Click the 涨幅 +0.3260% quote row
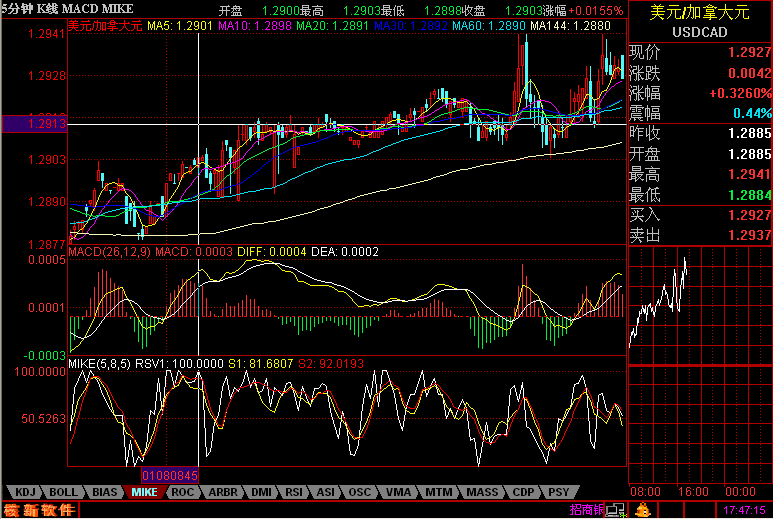Screen dimensions: 773x520 tap(700, 93)
